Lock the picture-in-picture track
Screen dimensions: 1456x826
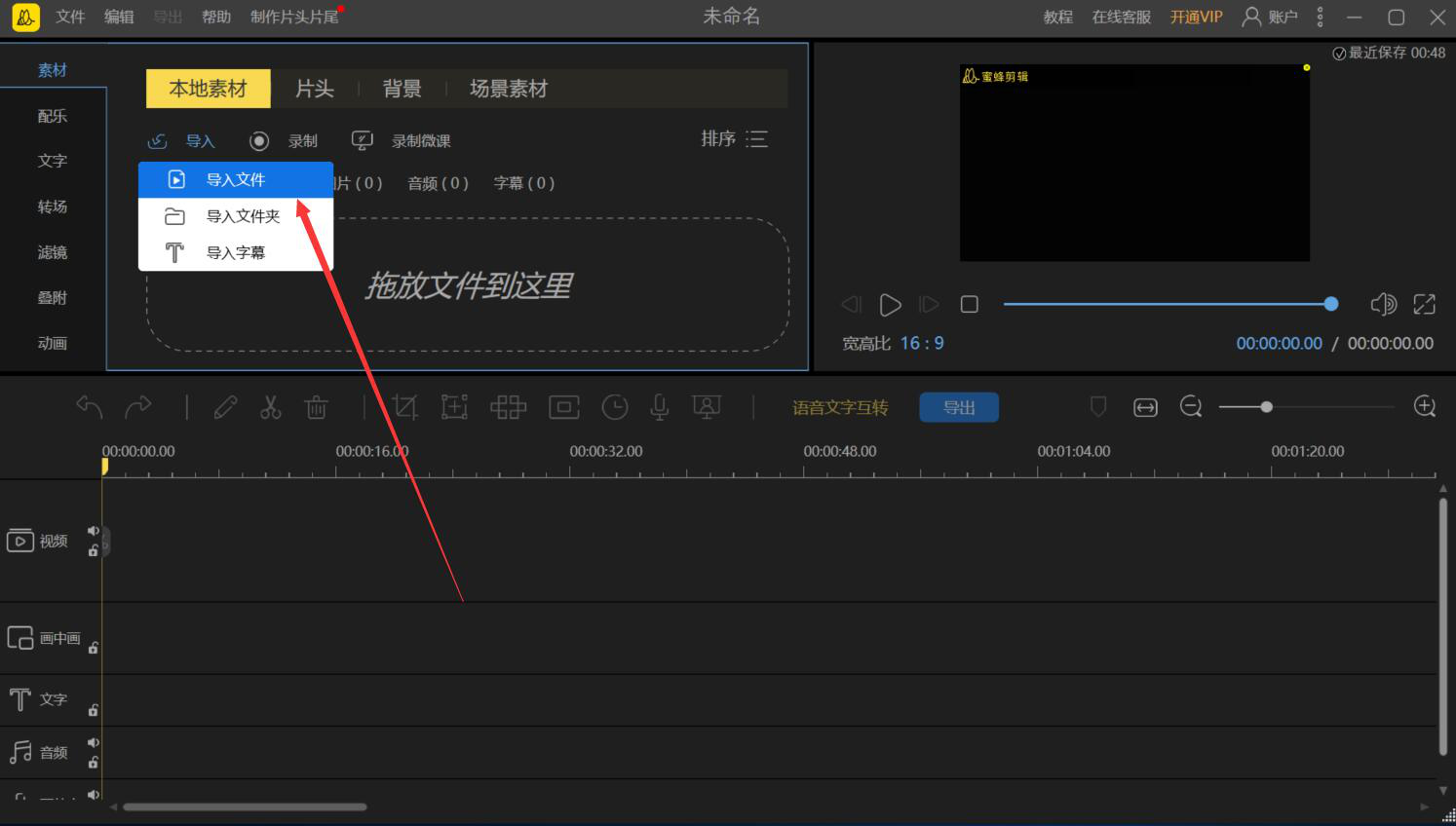point(94,648)
